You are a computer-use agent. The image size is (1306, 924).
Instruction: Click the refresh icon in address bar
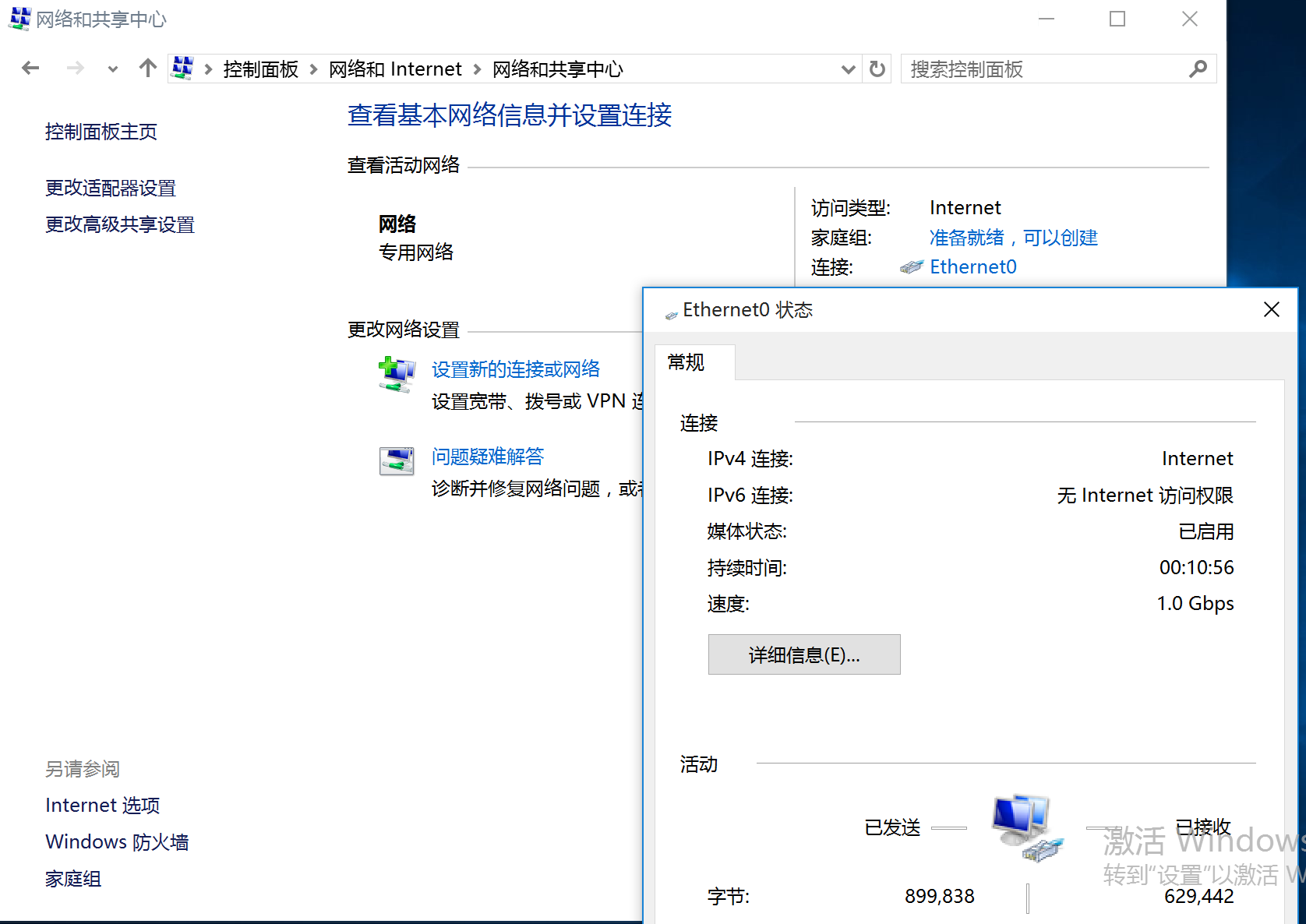click(877, 69)
